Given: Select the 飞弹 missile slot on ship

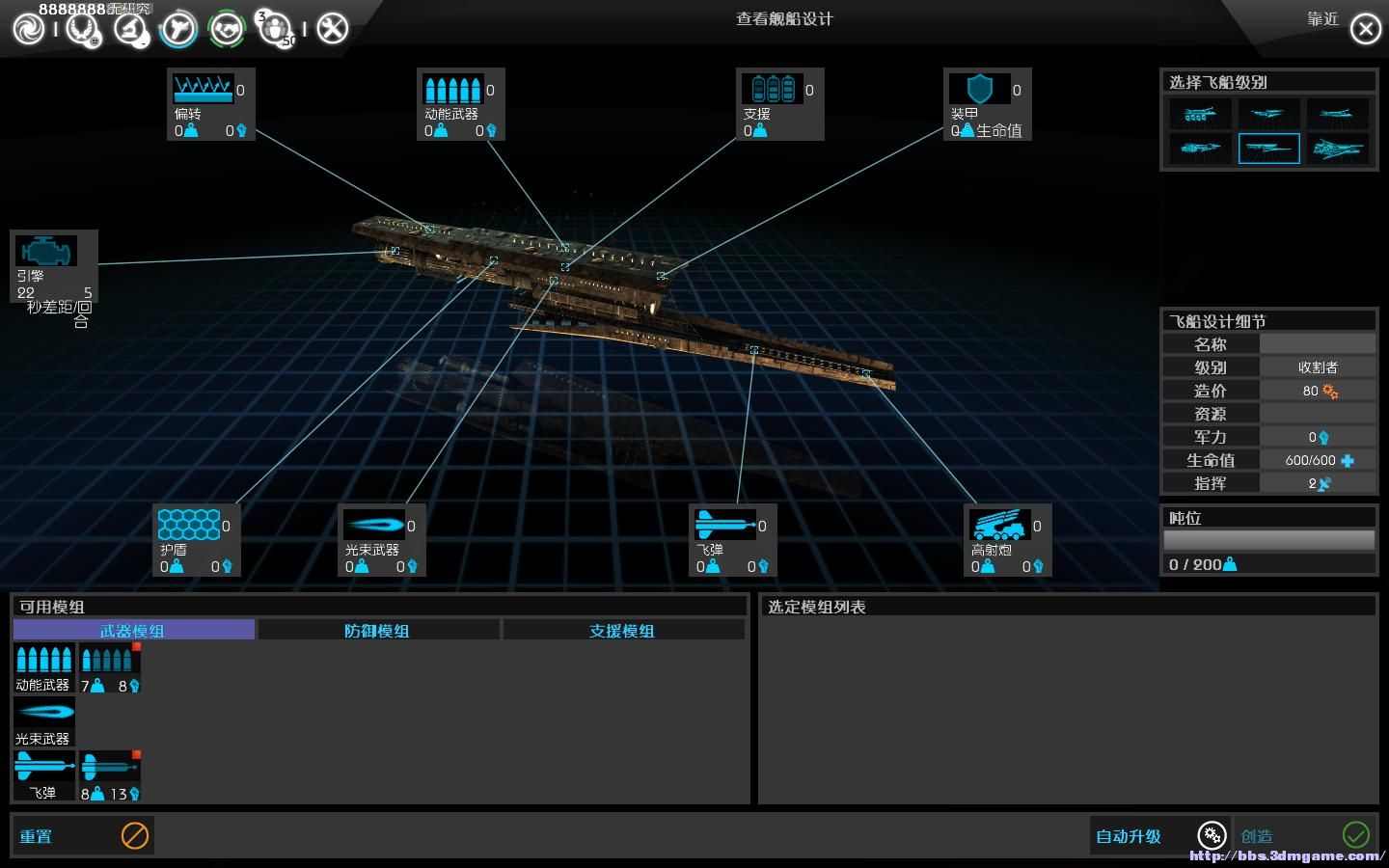Looking at the screenshot, I should pos(724,525).
